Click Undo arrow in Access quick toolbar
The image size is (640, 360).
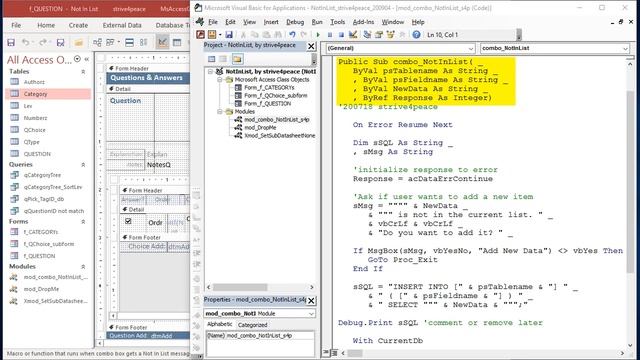[25, 42]
